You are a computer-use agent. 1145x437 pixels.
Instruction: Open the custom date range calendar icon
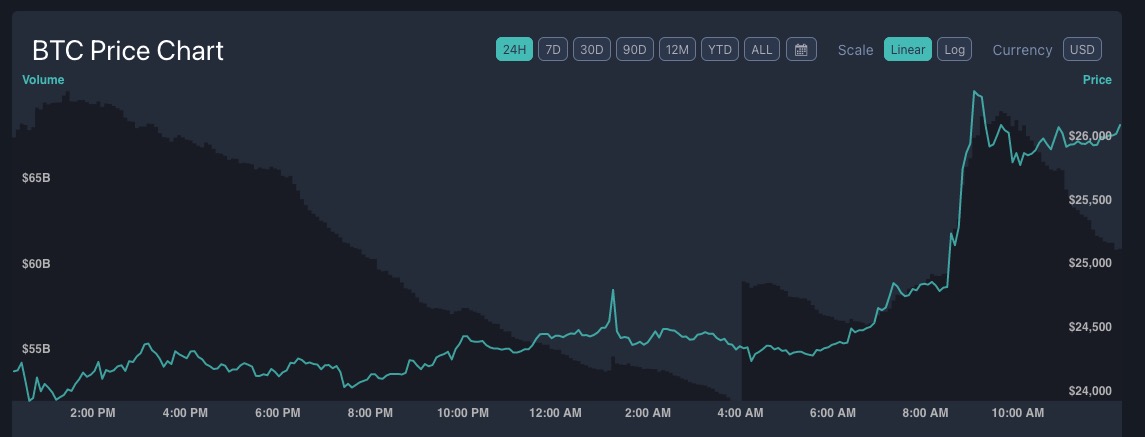(801, 49)
